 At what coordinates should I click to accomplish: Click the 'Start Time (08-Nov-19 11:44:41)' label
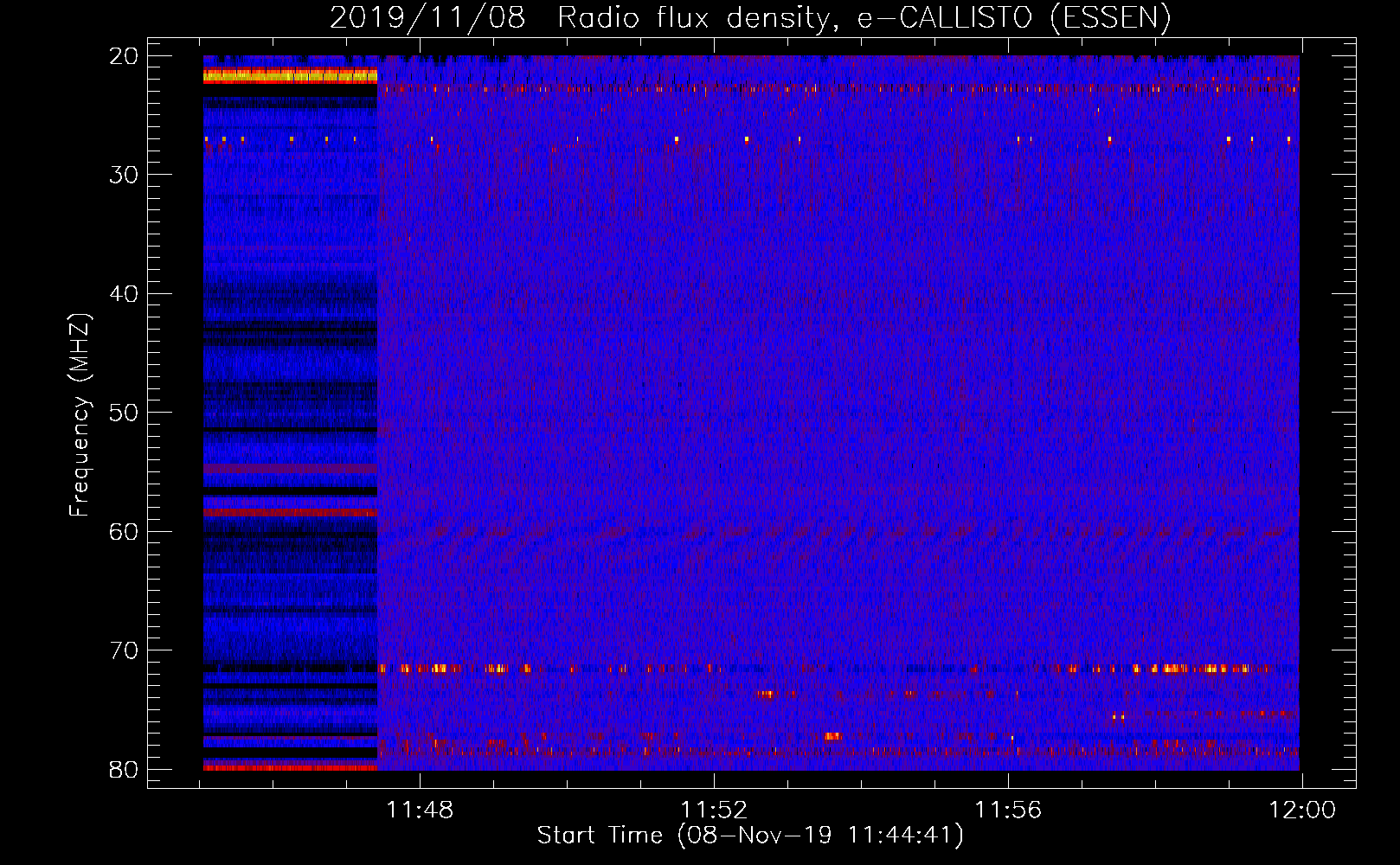750,836
